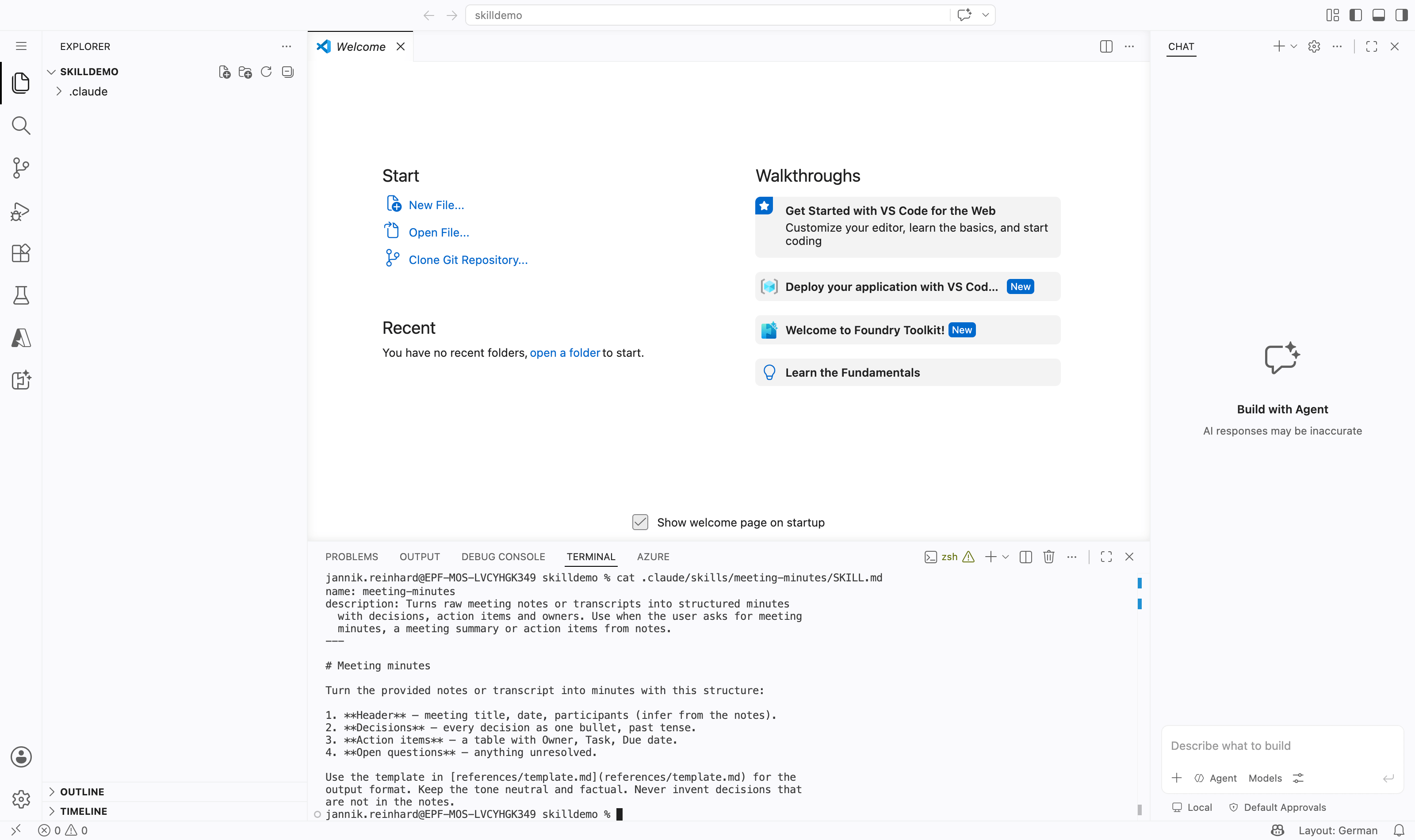Open the Agent mode picker
This screenshot has width=1415, height=840.
(1216, 778)
